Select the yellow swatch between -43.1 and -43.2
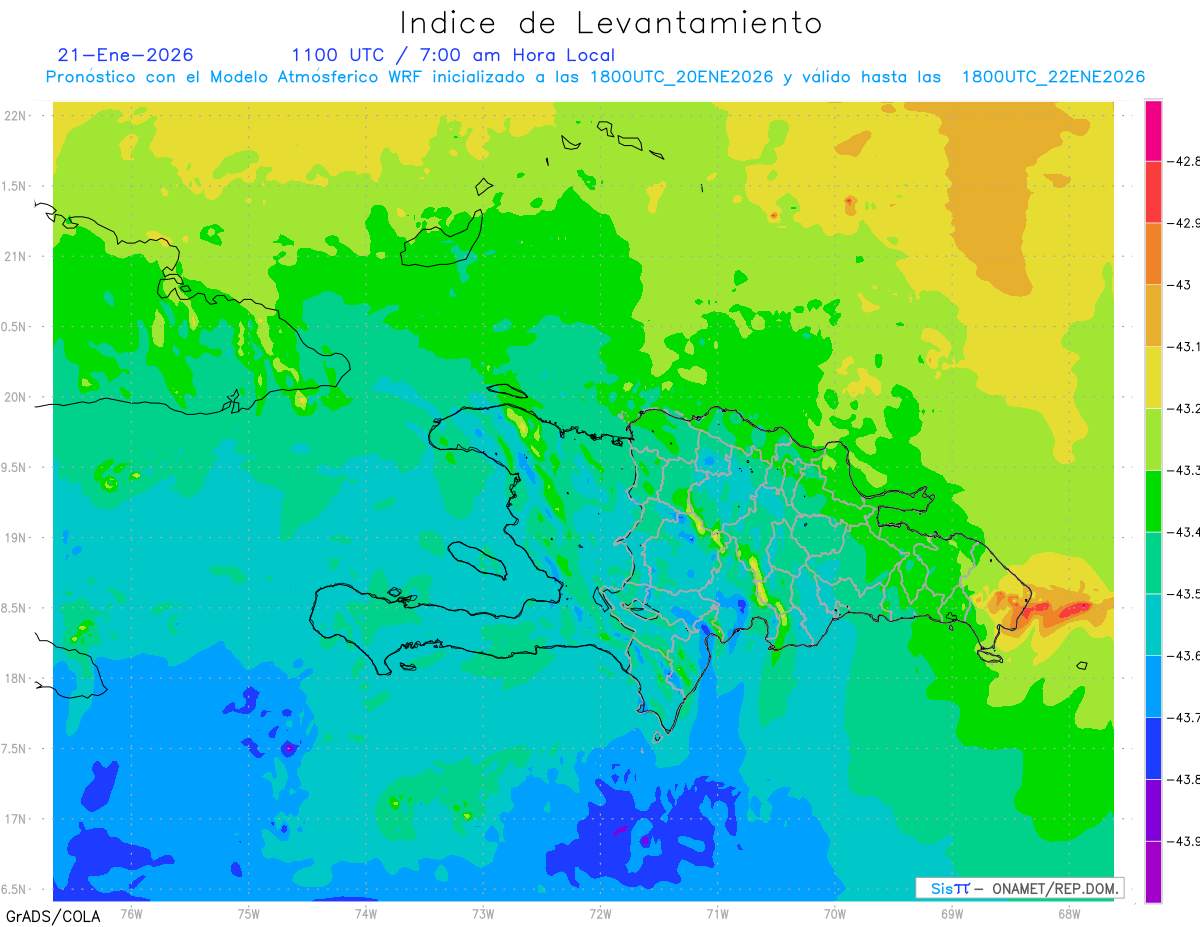Viewport: 1200px width, 927px height. (1153, 378)
